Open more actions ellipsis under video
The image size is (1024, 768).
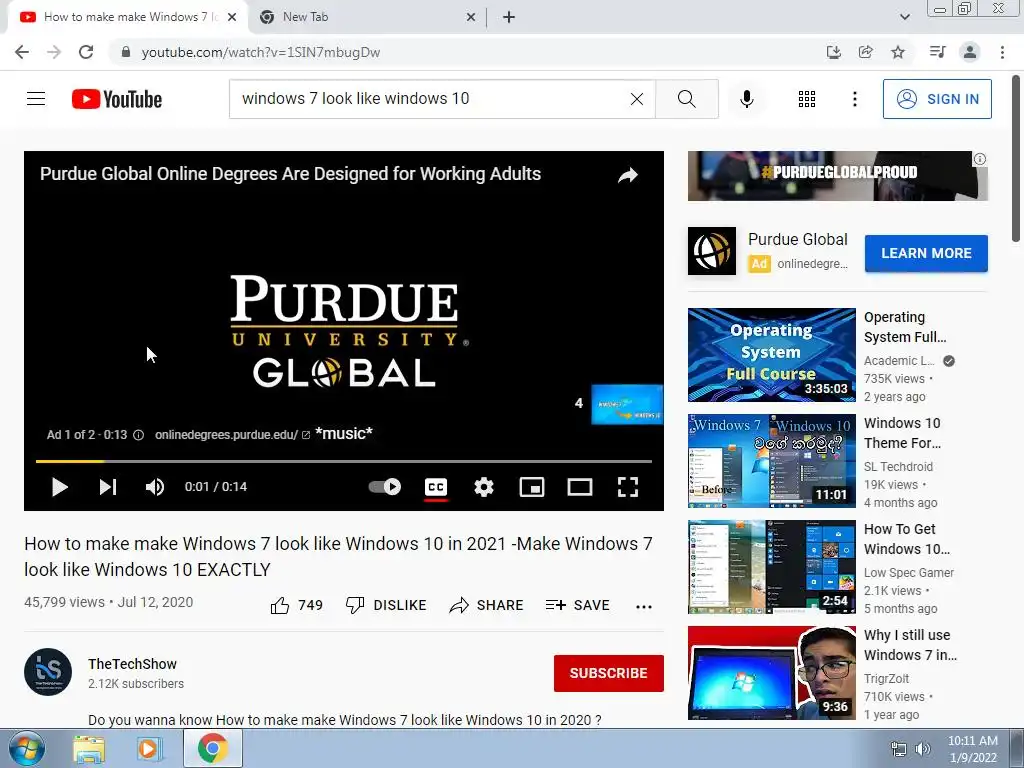coord(644,607)
